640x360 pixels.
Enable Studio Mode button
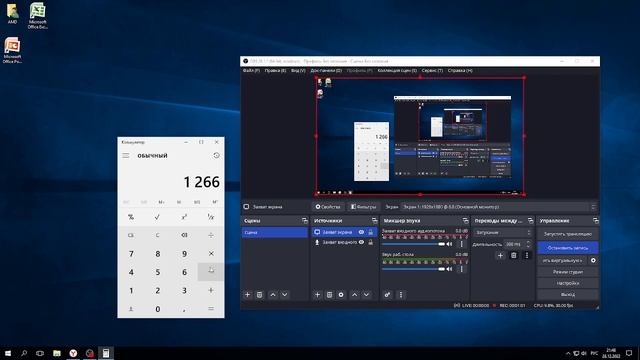tap(567, 272)
